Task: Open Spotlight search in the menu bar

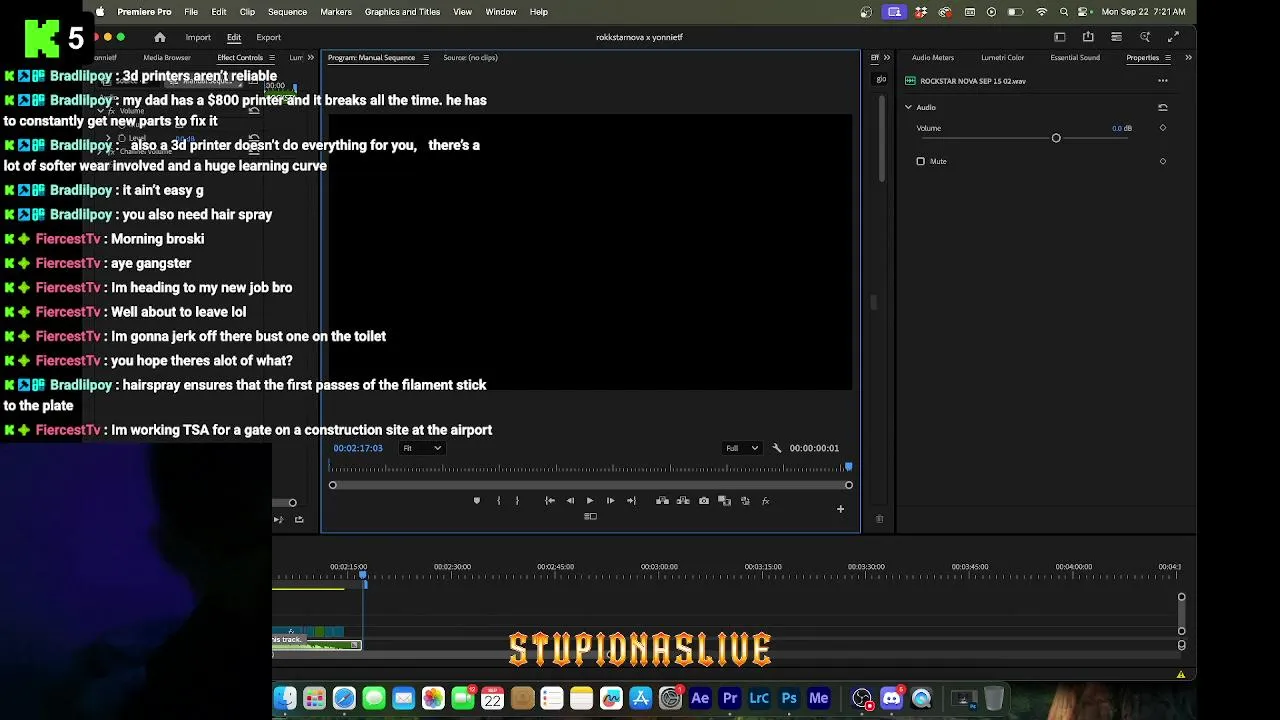Action: [x=1063, y=12]
